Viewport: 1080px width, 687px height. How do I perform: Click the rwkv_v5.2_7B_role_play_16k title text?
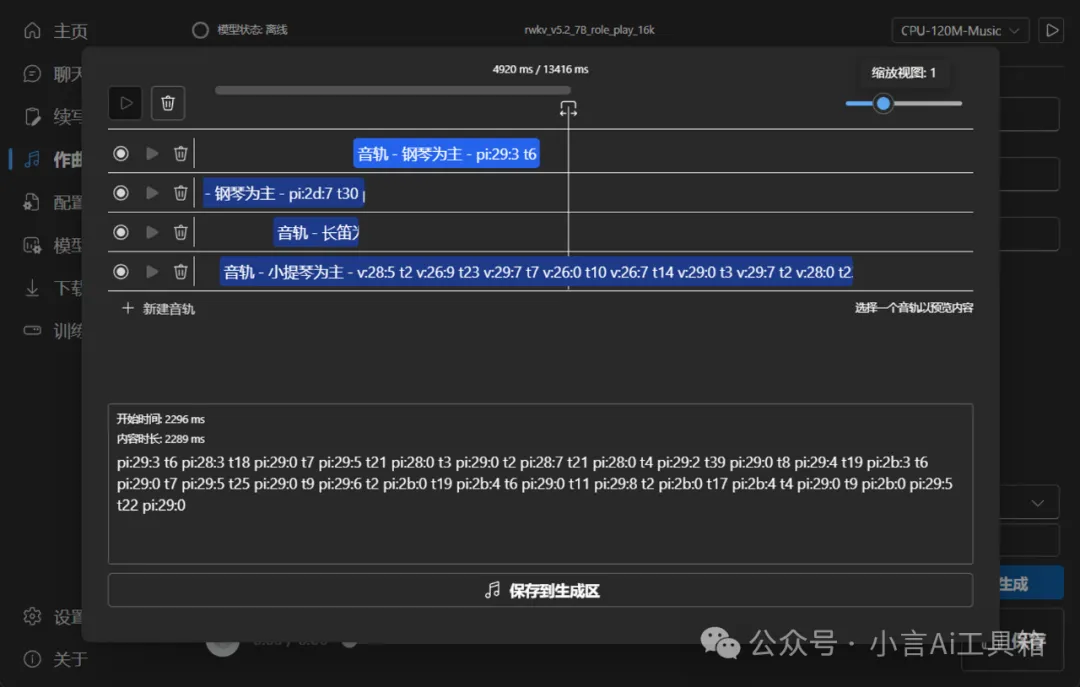(x=589, y=30)
